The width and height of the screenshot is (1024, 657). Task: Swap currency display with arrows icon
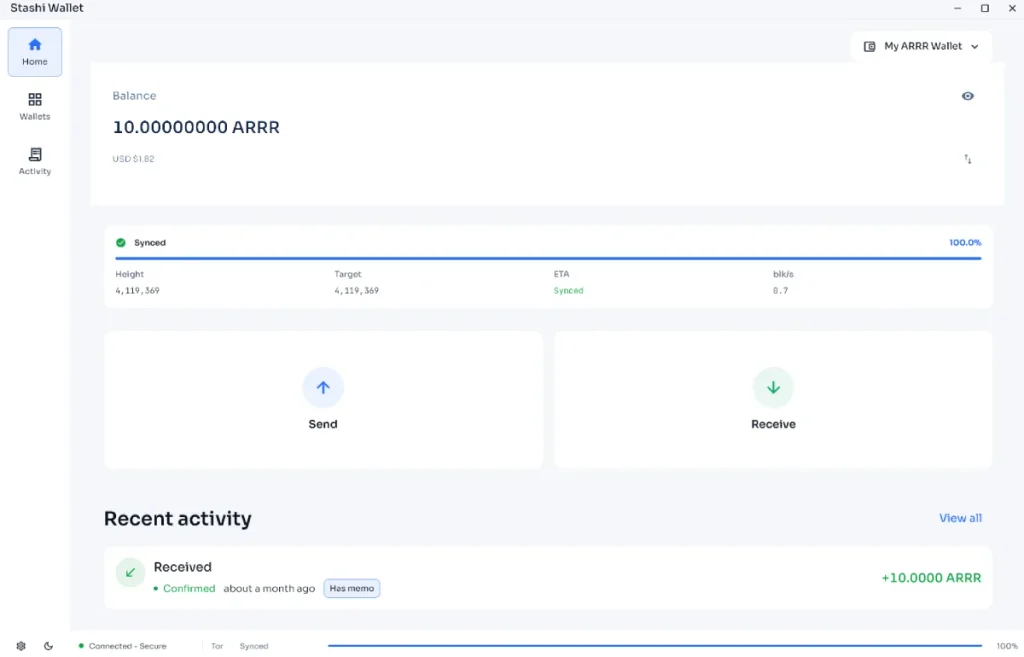pyautogui.click(x=967, y=159)
